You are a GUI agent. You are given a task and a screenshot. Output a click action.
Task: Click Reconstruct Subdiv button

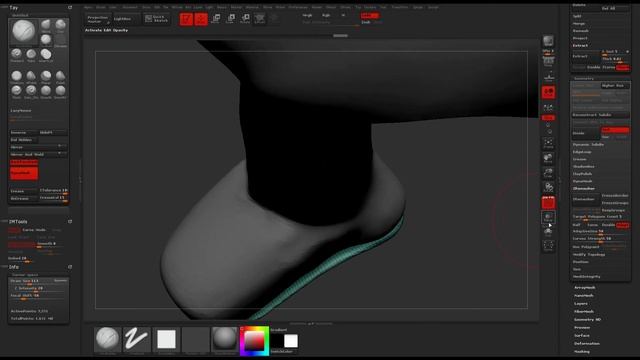click(600, 115)
